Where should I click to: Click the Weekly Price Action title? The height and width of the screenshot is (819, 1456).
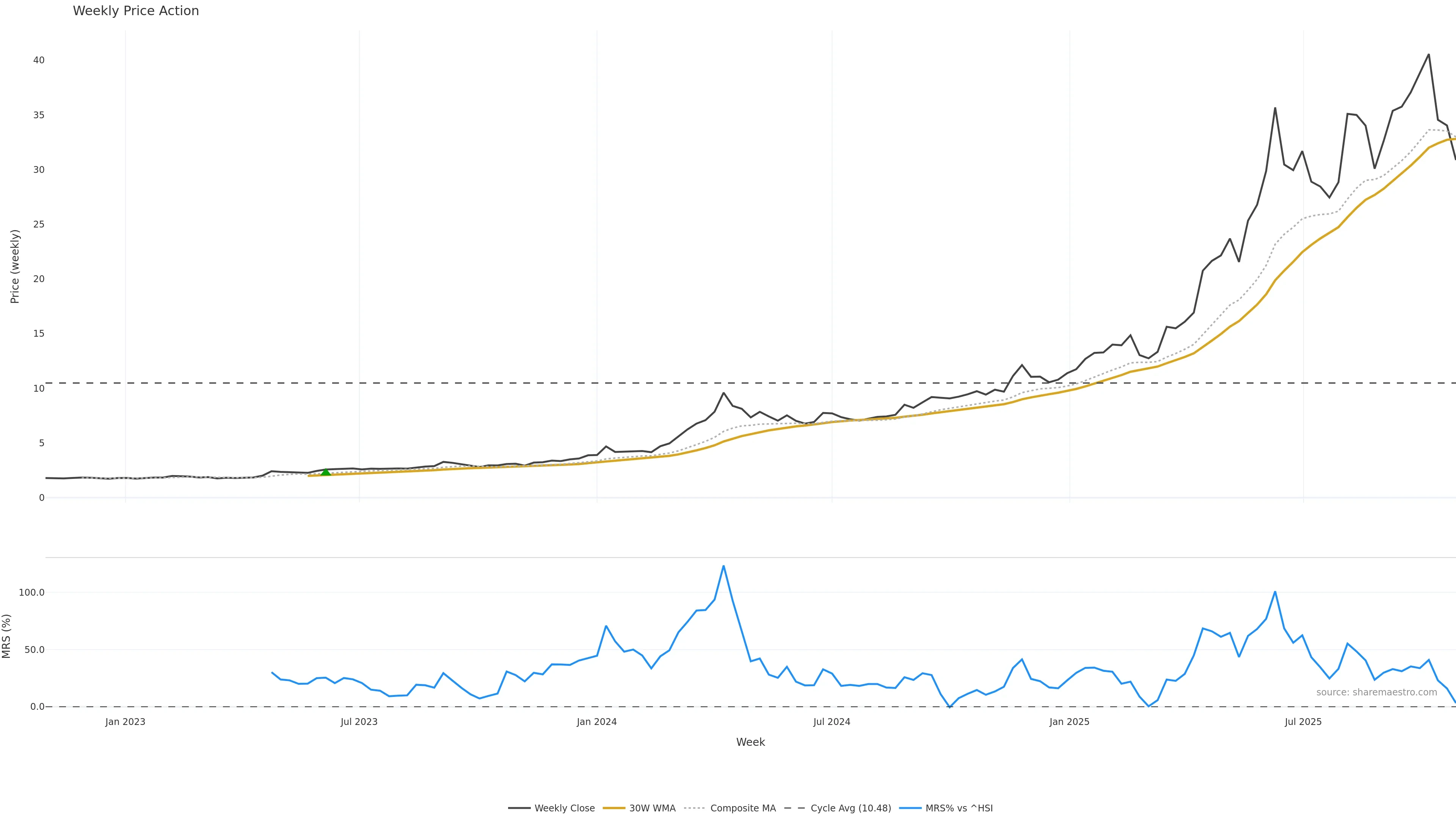coord(136,11)
